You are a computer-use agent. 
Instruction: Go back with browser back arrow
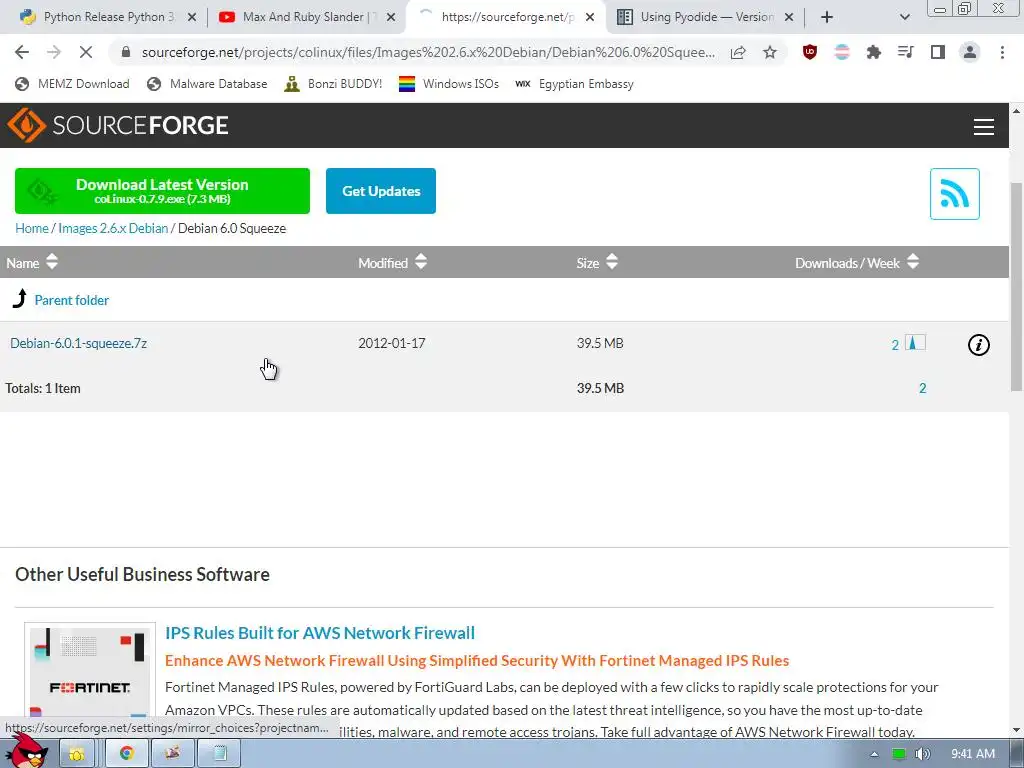(x=22, y=52)
